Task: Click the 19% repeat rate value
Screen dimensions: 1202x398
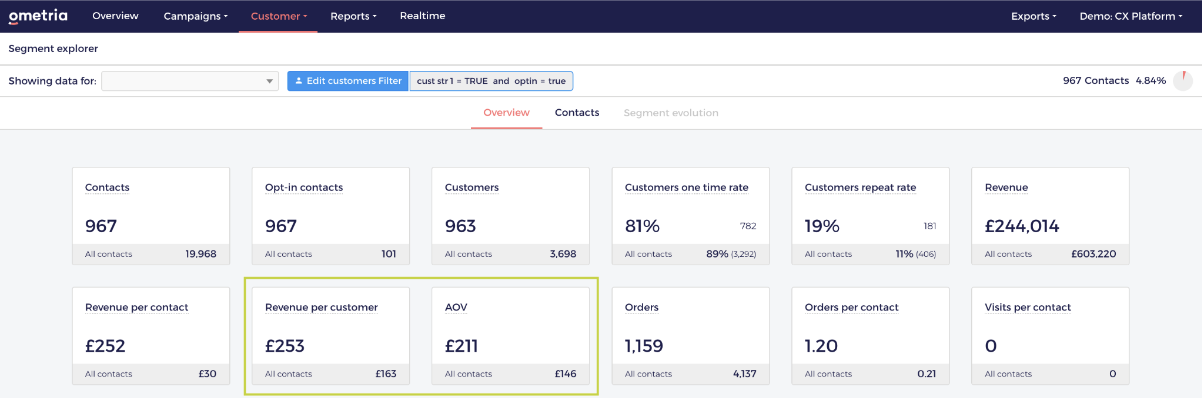Action: 822,226
